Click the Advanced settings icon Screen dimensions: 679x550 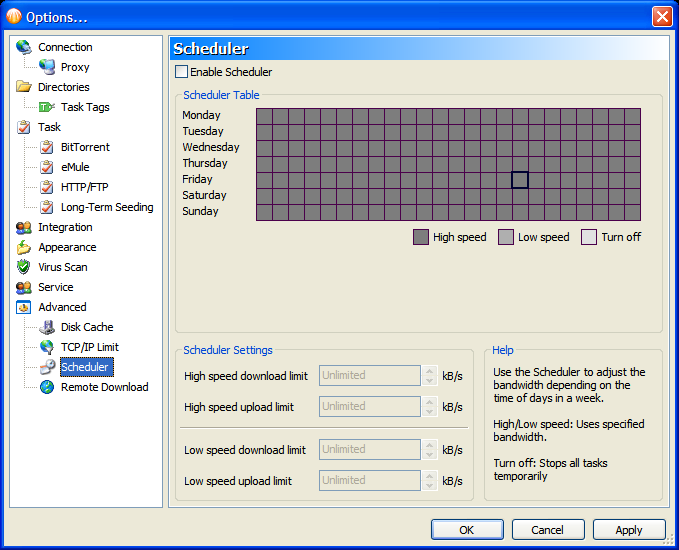coord(24,307)
